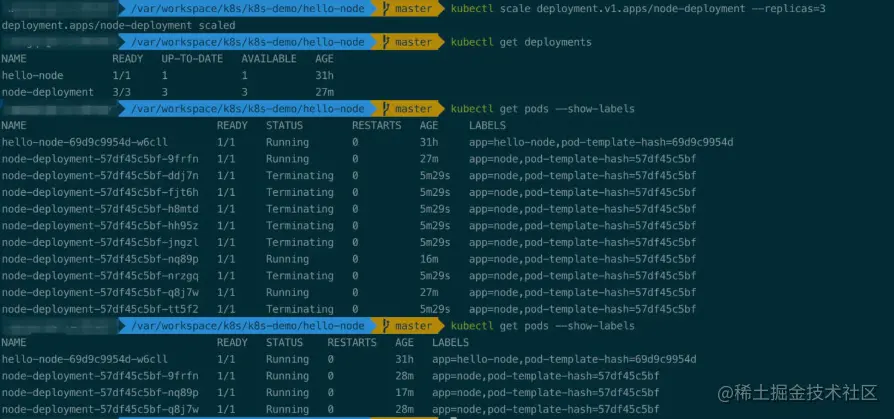This screenshot has width=894, height=419.
Task: Click the labels text in the jngzl pod row
Action: click(x=582, y=242)
